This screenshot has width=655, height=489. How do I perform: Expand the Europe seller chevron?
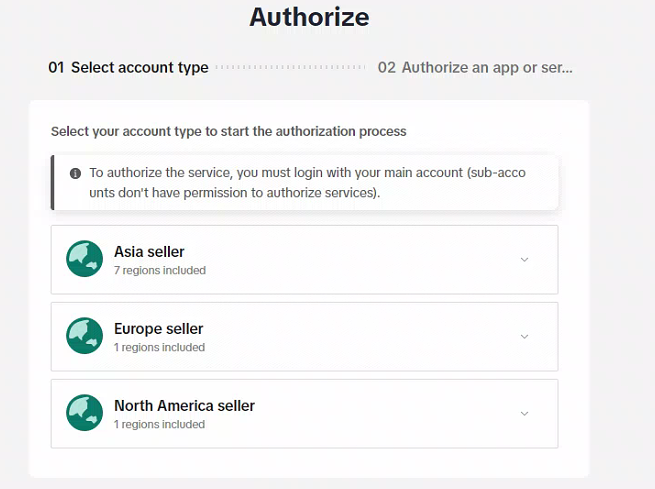tap(524, 337)
